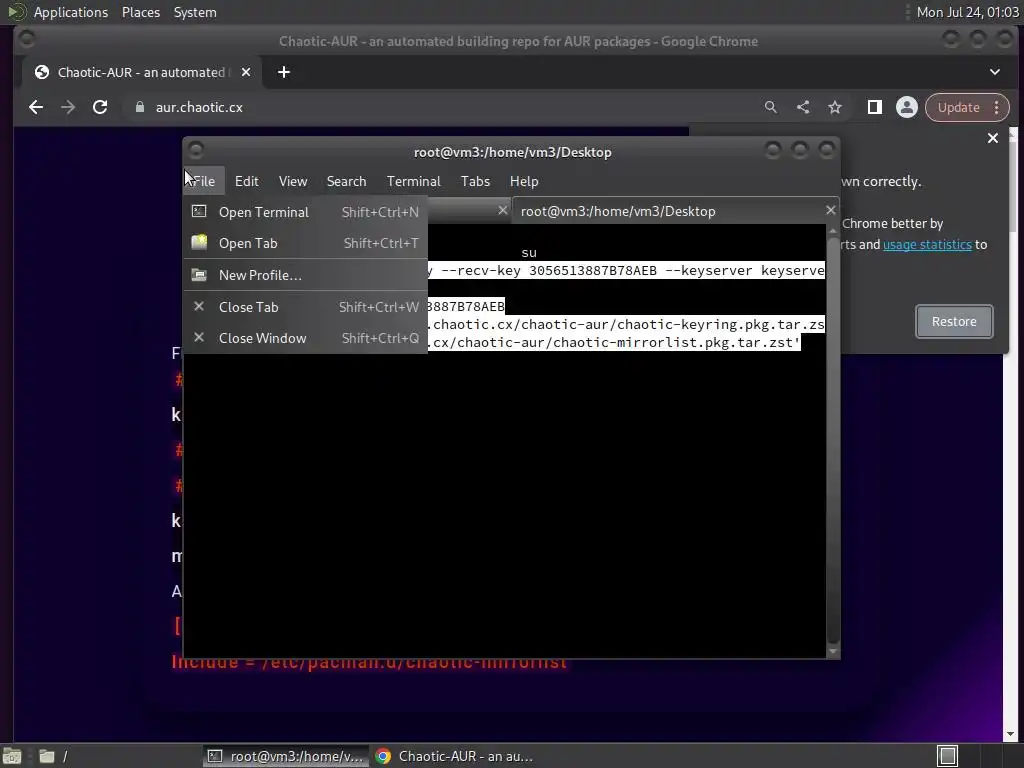Click 'Include = /etc/pacman.d/chaotic-mirrorlist' text
Image resolution: width=1024 pixels, height=768 pixels.
click(x=369, y=662)
